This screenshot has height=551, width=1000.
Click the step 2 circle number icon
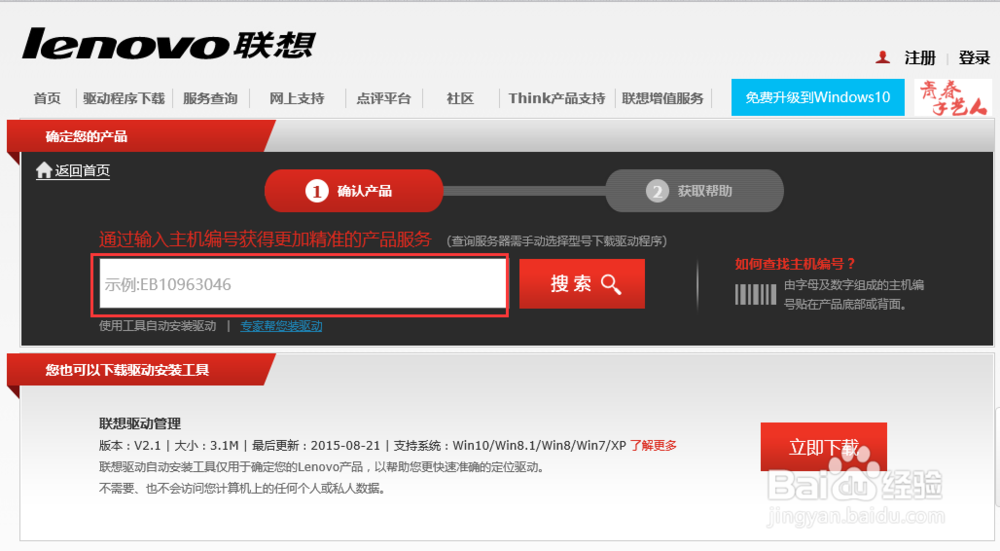[657, 191]
